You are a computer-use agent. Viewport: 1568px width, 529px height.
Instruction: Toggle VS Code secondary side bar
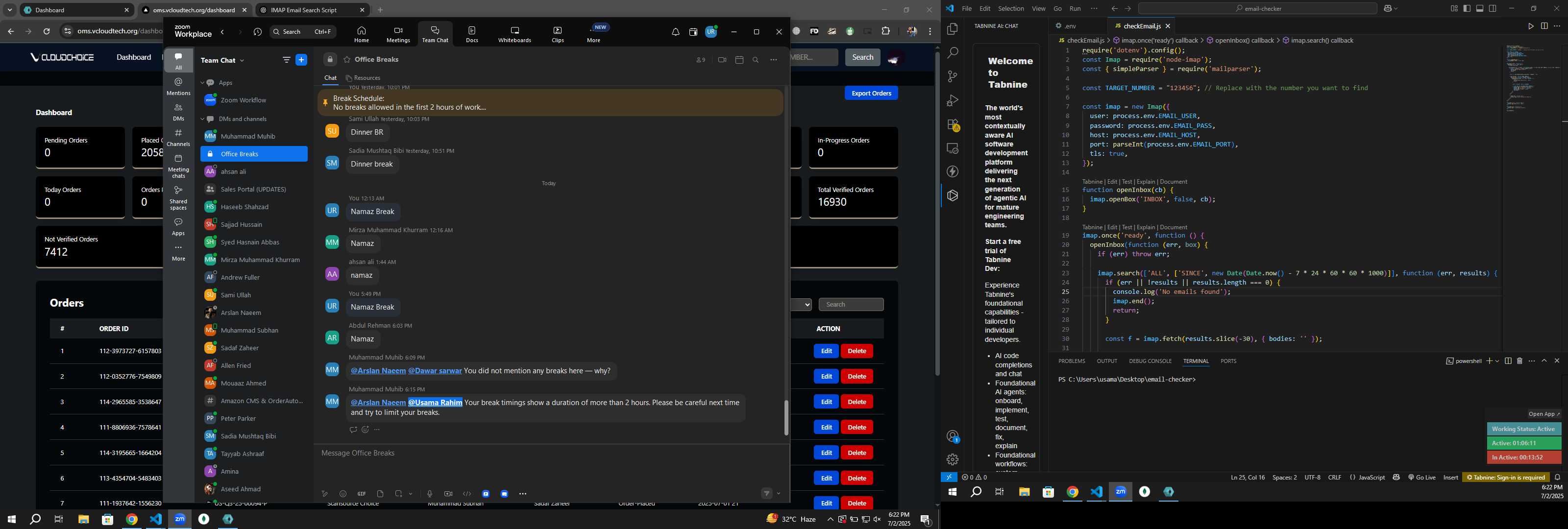1493,8
